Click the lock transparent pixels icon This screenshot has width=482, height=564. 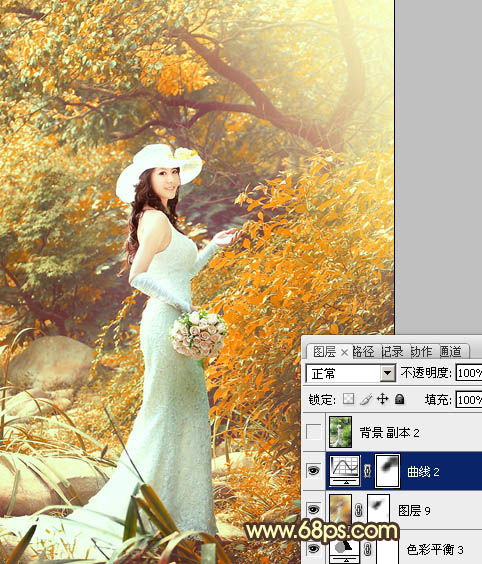348,399
